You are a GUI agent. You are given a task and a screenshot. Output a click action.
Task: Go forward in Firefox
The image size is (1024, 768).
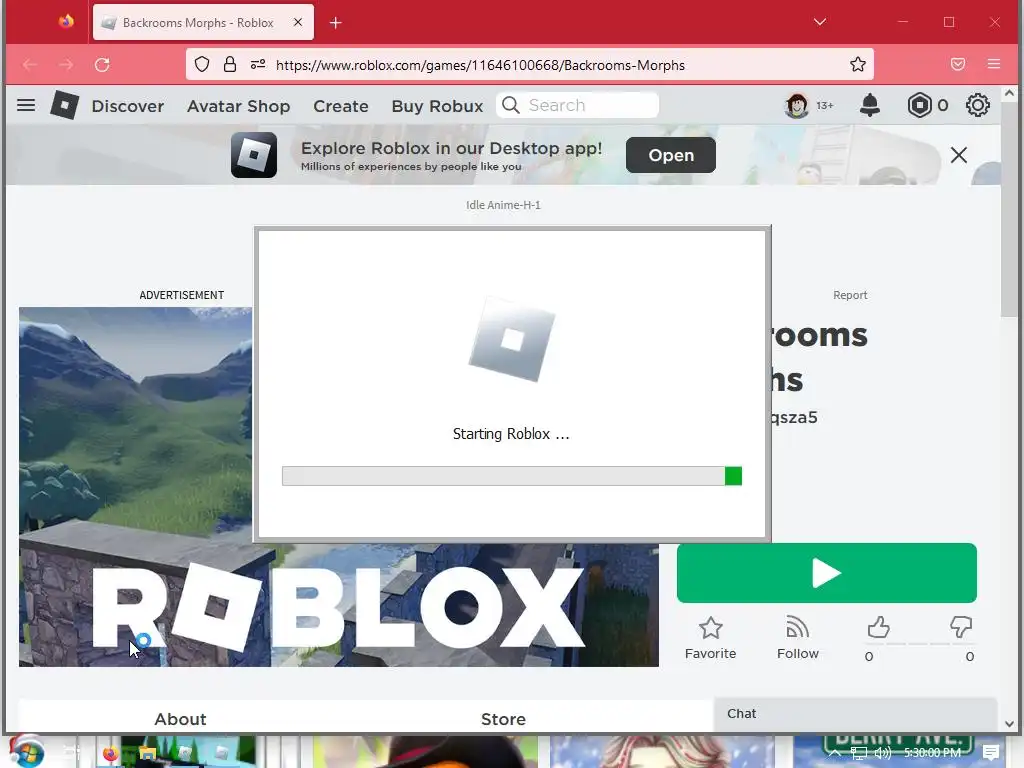coord(66,65)
